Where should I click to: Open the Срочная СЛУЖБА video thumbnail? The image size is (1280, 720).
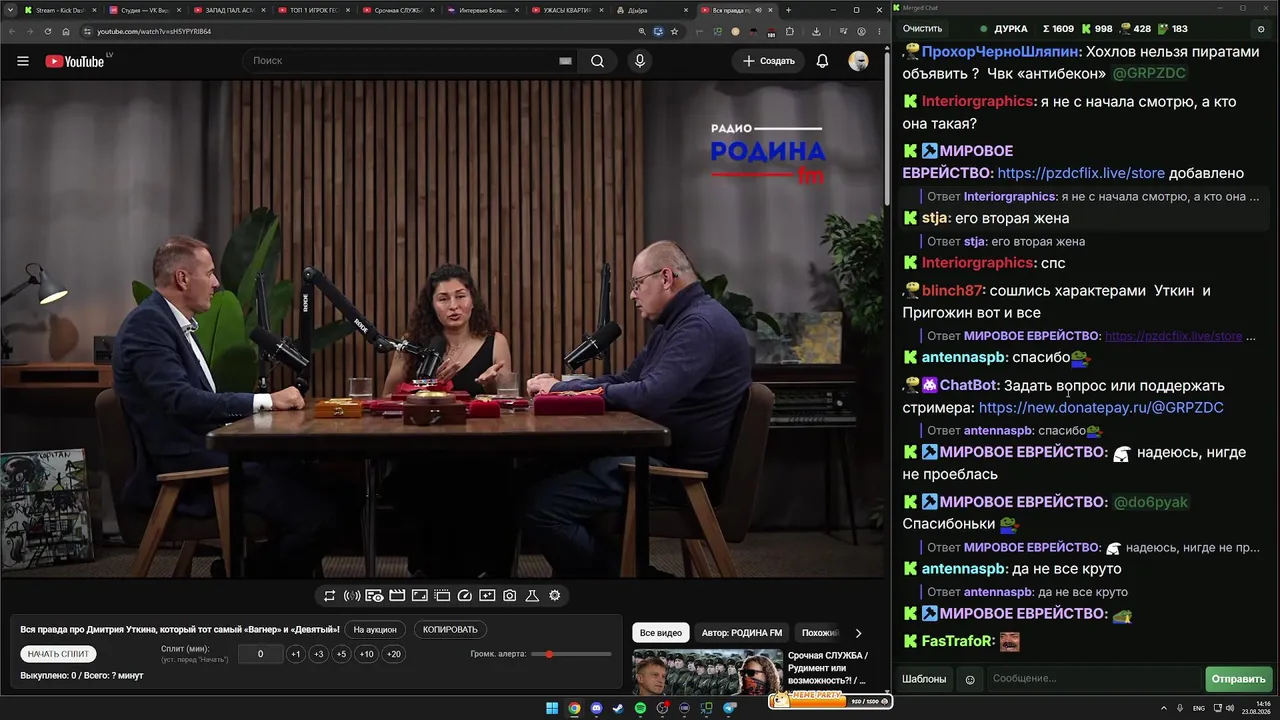tap(707, 672)
